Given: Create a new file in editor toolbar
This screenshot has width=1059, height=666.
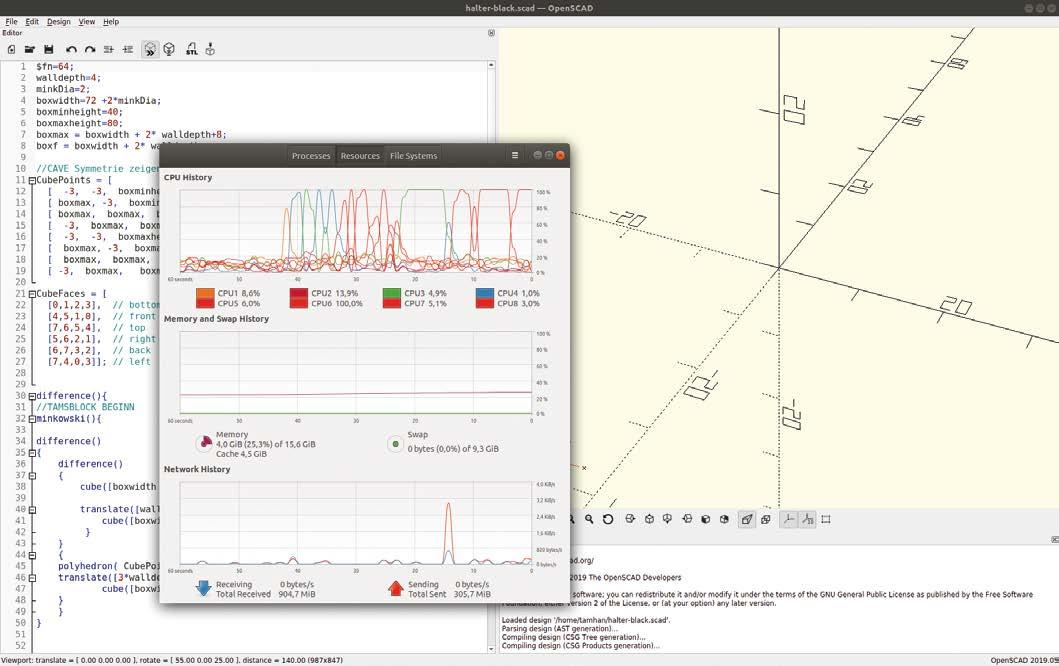Looking at the screenshot, I should [11, 49].
